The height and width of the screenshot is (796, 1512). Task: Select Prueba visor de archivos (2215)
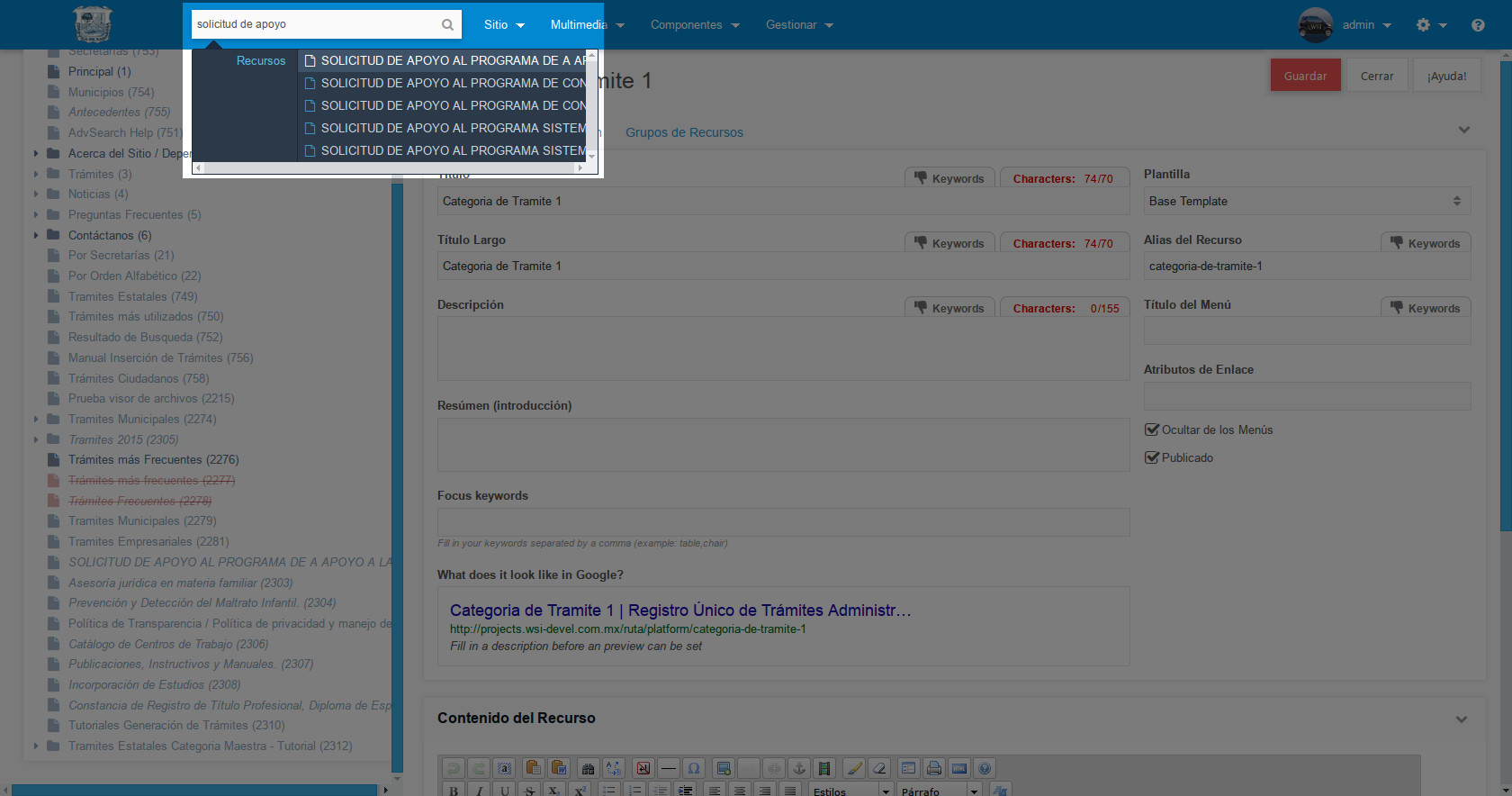click(151, 398)
